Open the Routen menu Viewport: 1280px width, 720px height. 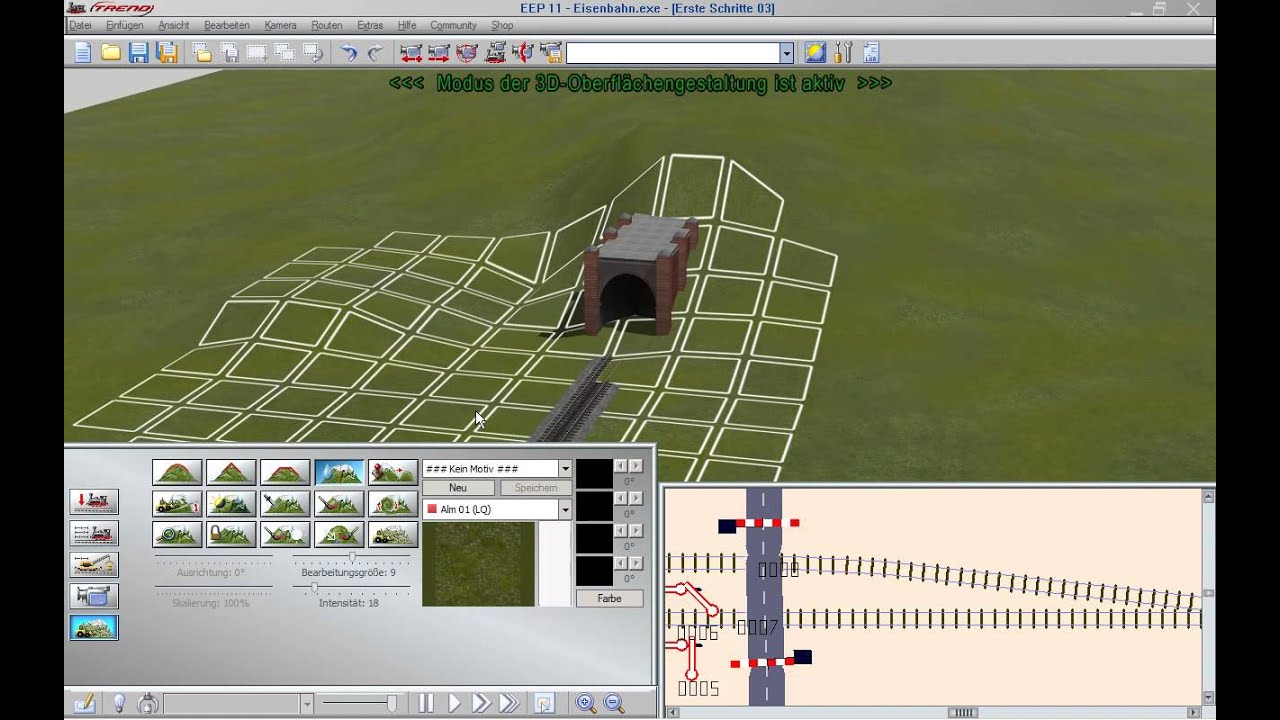click(x=327, y=25)
